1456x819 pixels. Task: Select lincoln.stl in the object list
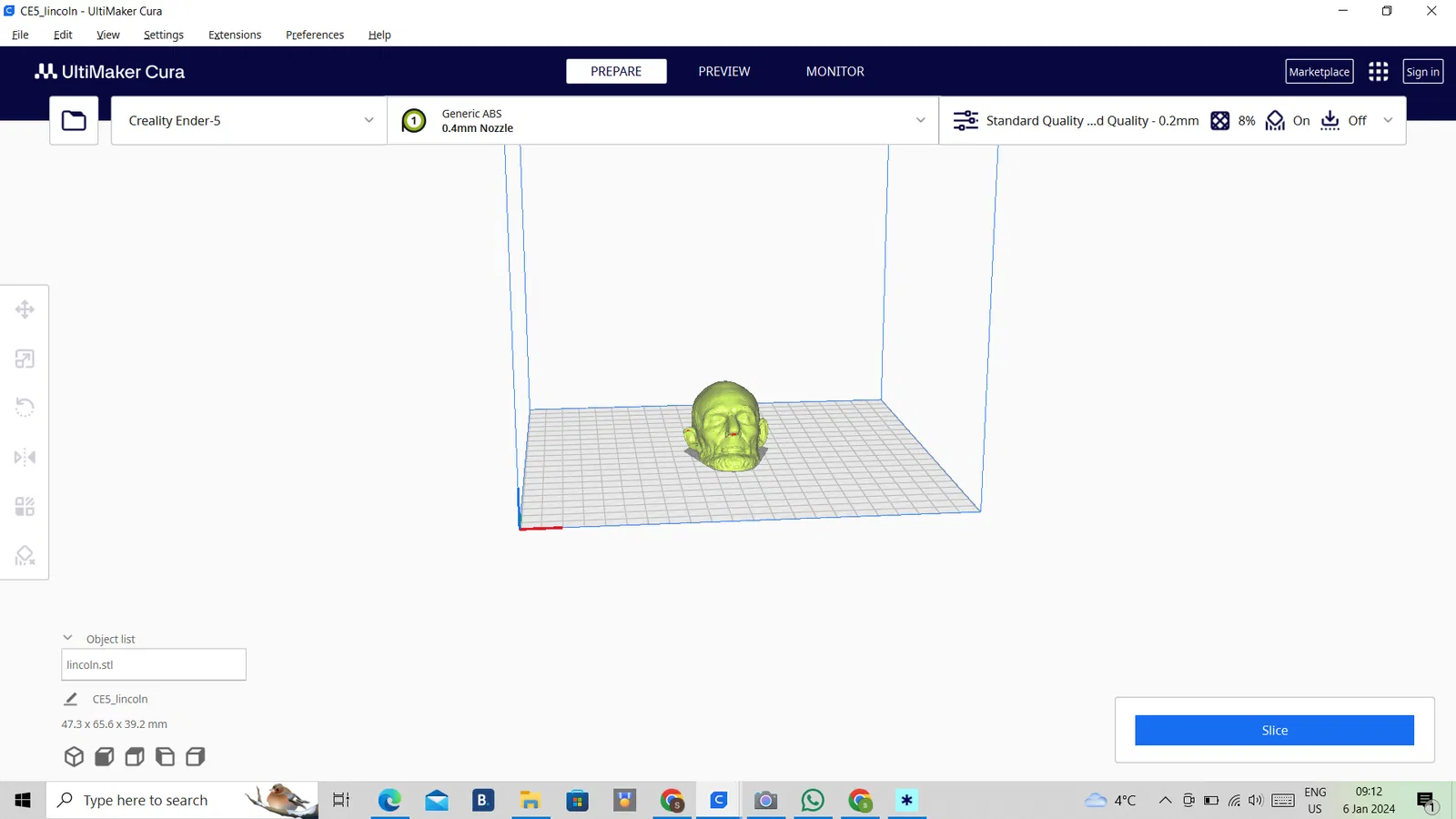pyautogui.click(x=154, y=664)
